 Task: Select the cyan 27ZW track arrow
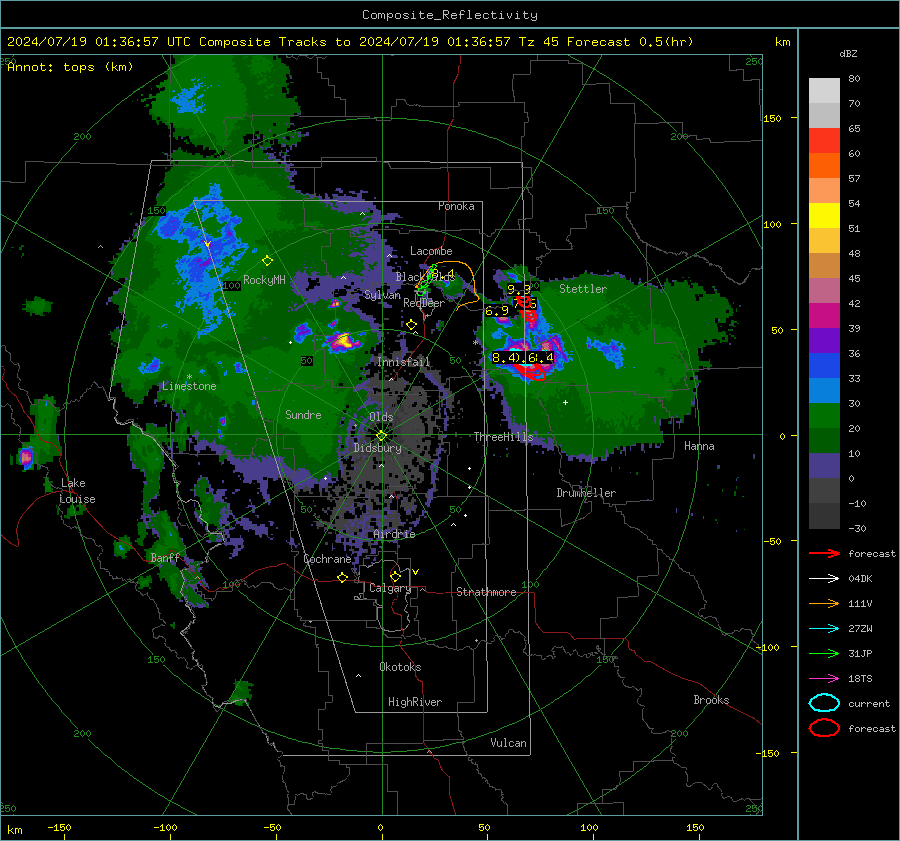point(824,629)
